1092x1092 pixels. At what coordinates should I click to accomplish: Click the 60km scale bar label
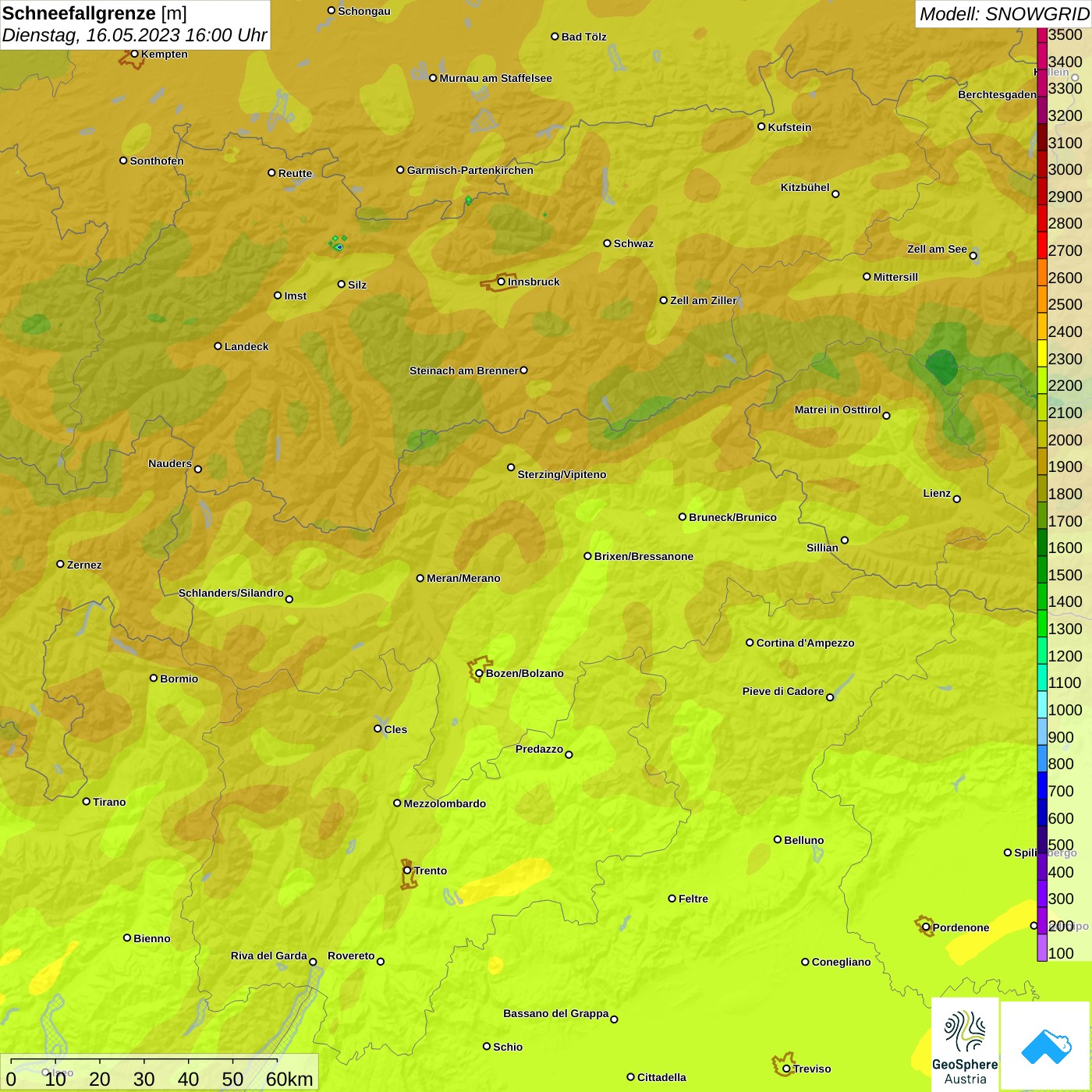click(x=289, y=1079)
